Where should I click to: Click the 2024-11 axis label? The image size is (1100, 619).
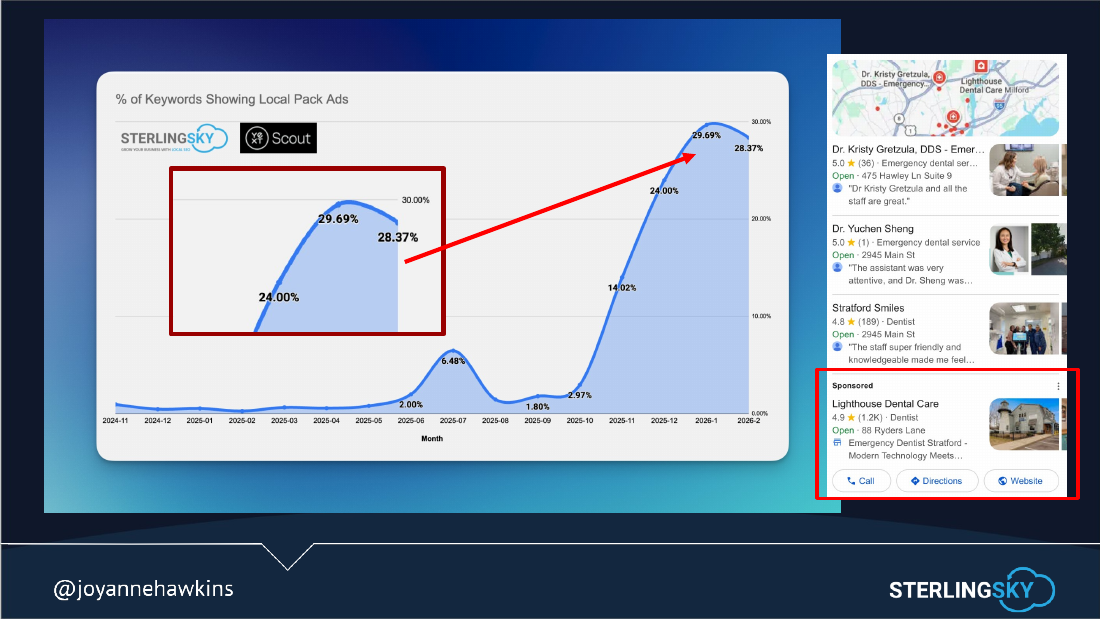pyautogui.click(x=115, y=420)
